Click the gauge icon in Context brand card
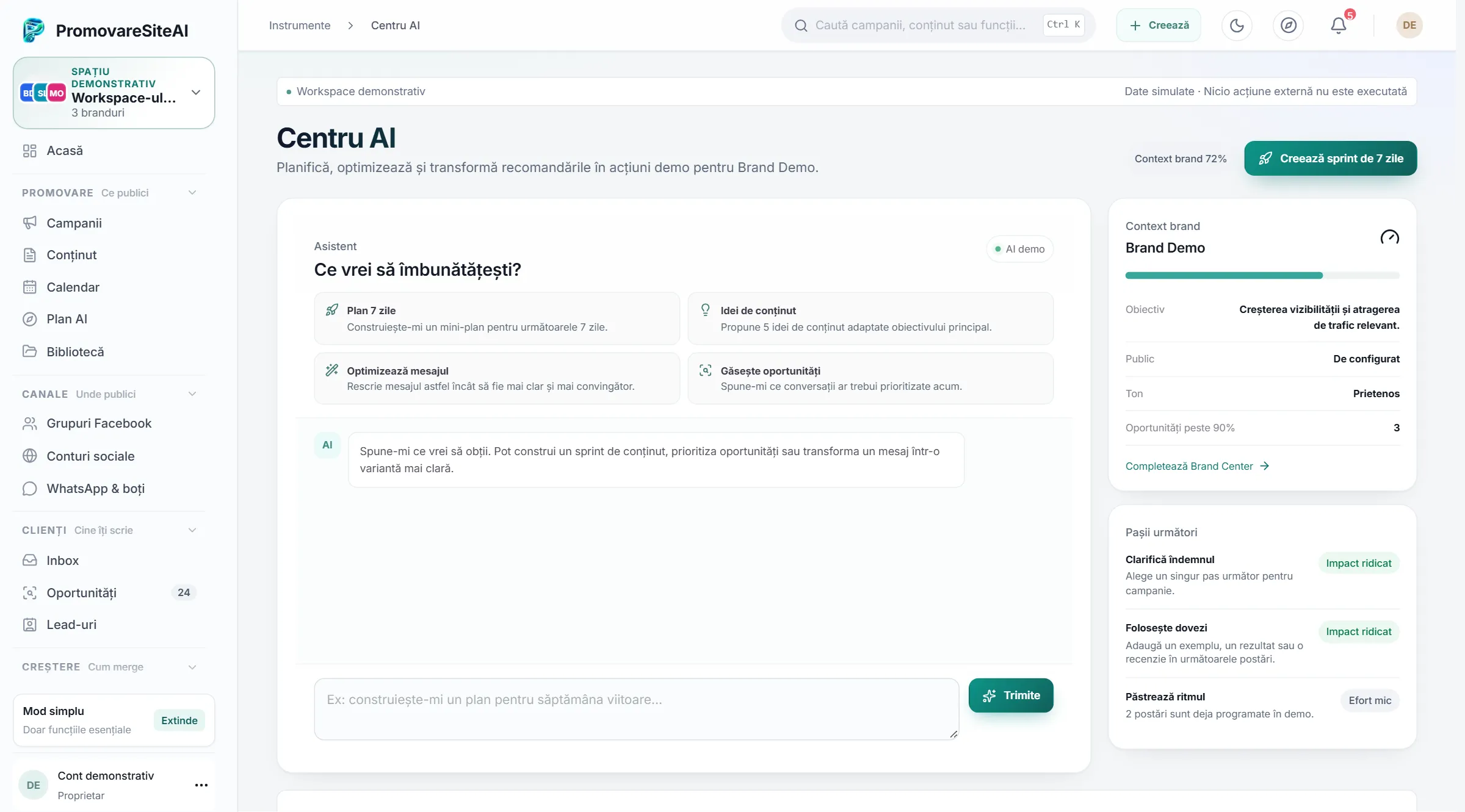 (x=1390, y=237)
